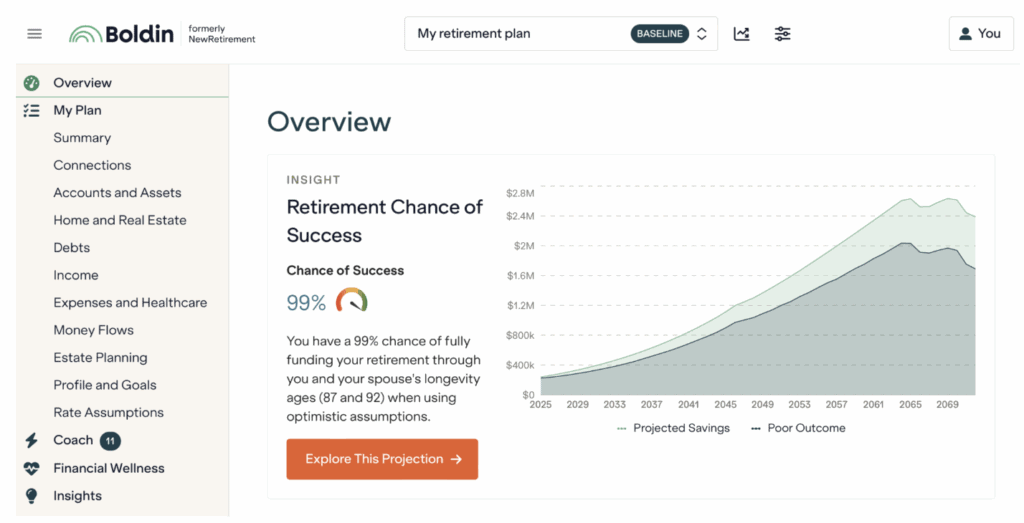Image resolution: width=1024 pixels, height=523 pixels.
Task: Click the My Plan checklist icon
Action: (x=31, y=111)
